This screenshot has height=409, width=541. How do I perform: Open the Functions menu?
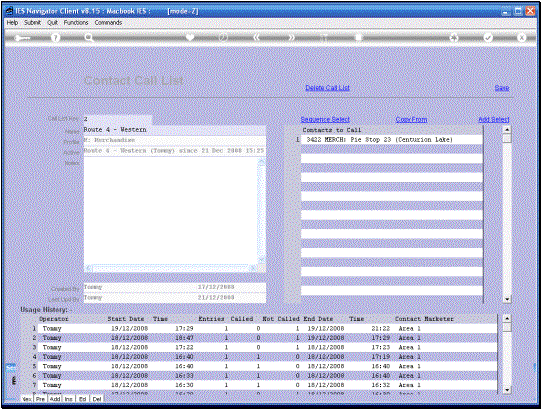pos(76,22)
